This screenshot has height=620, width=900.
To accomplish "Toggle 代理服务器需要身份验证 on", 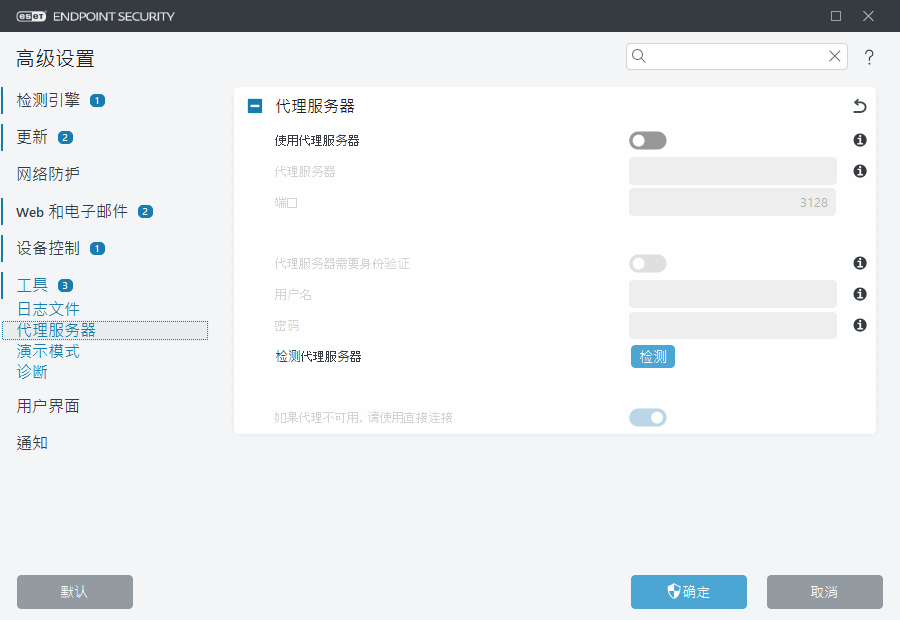I will [647, 263].
